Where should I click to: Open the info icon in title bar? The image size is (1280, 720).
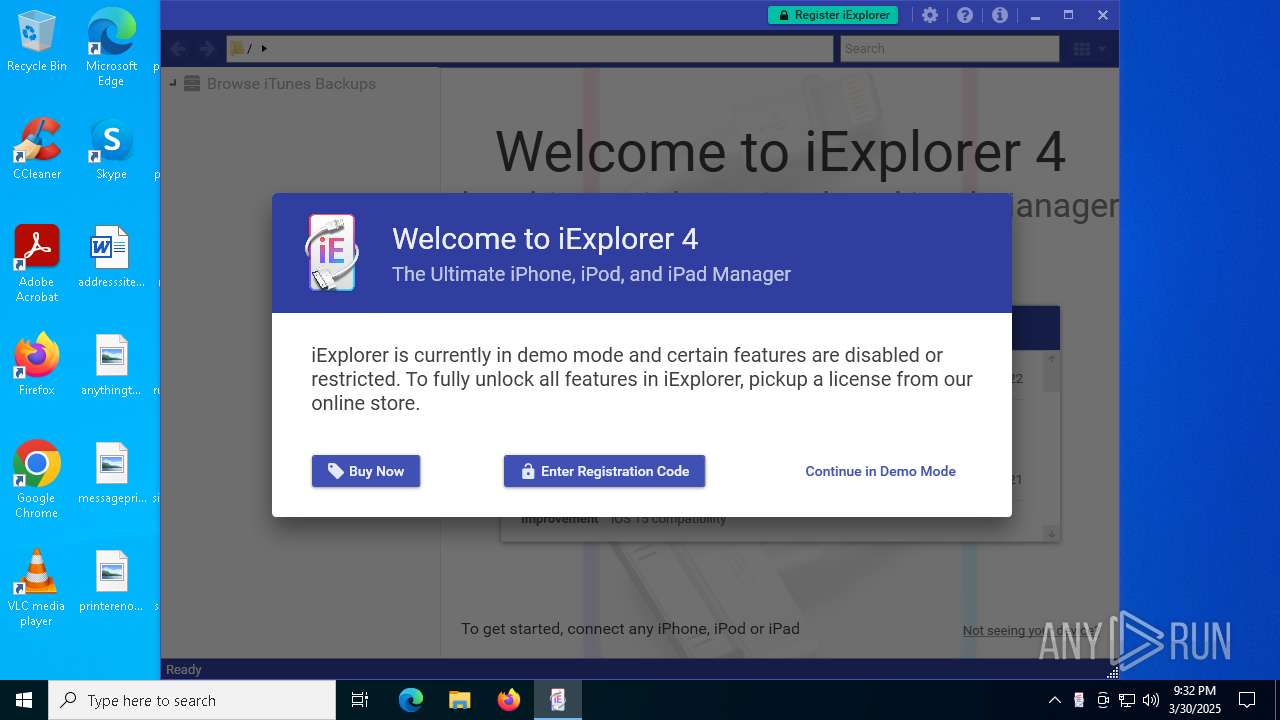point(1000,15)
